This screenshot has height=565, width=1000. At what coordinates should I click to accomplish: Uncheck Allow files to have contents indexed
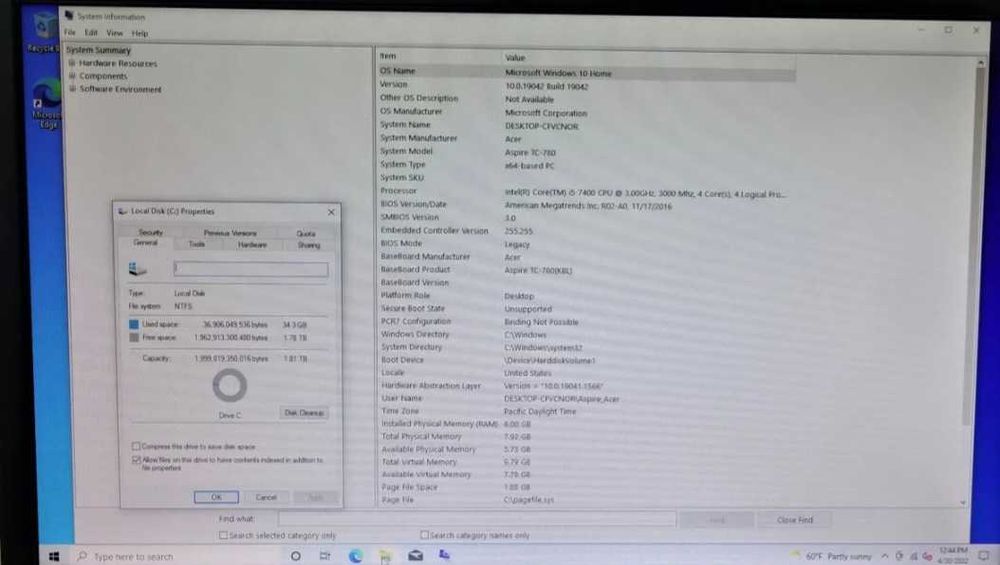point(136,460)
